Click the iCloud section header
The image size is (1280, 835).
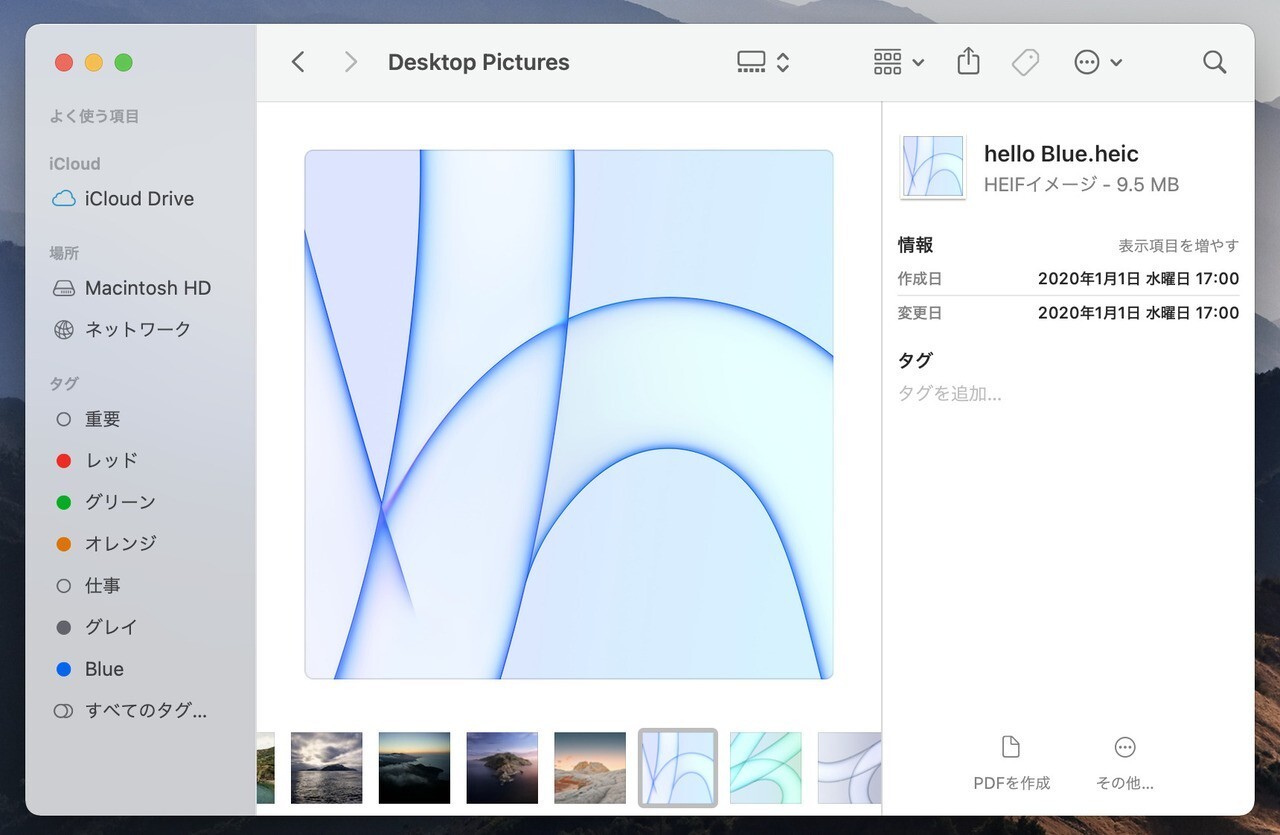pyautogui.click(x=75, y=164)
